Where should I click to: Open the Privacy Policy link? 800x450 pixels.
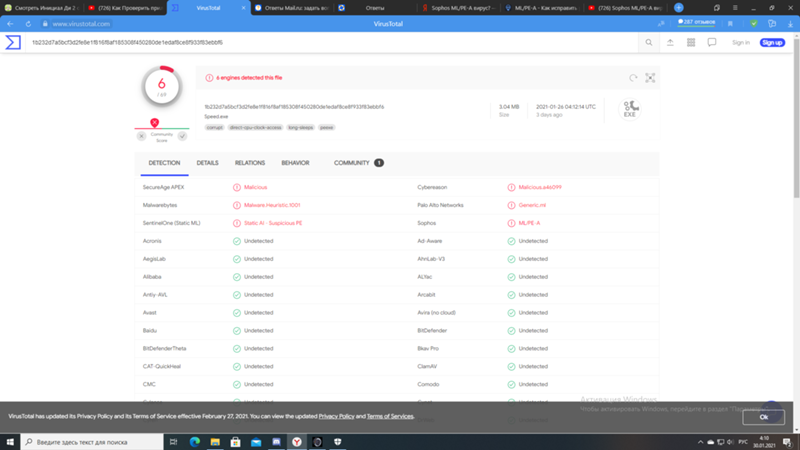pyautogui.click(x=336, y=416)
